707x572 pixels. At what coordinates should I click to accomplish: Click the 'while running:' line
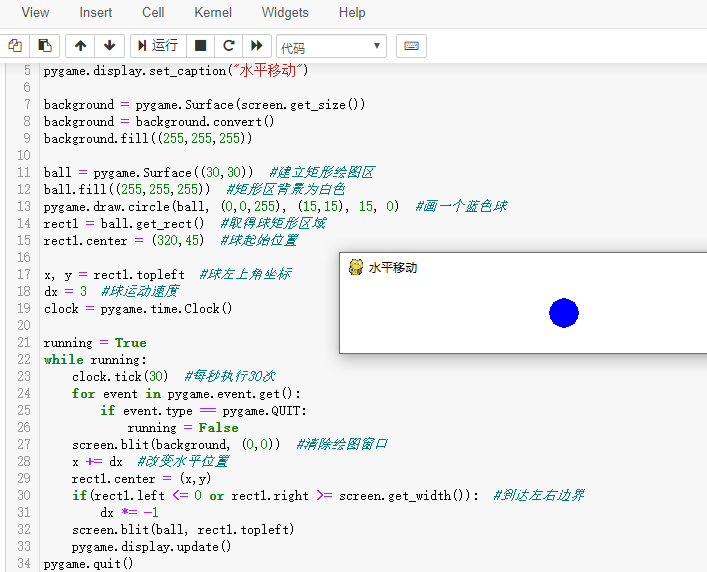click(x=95, y=360)
